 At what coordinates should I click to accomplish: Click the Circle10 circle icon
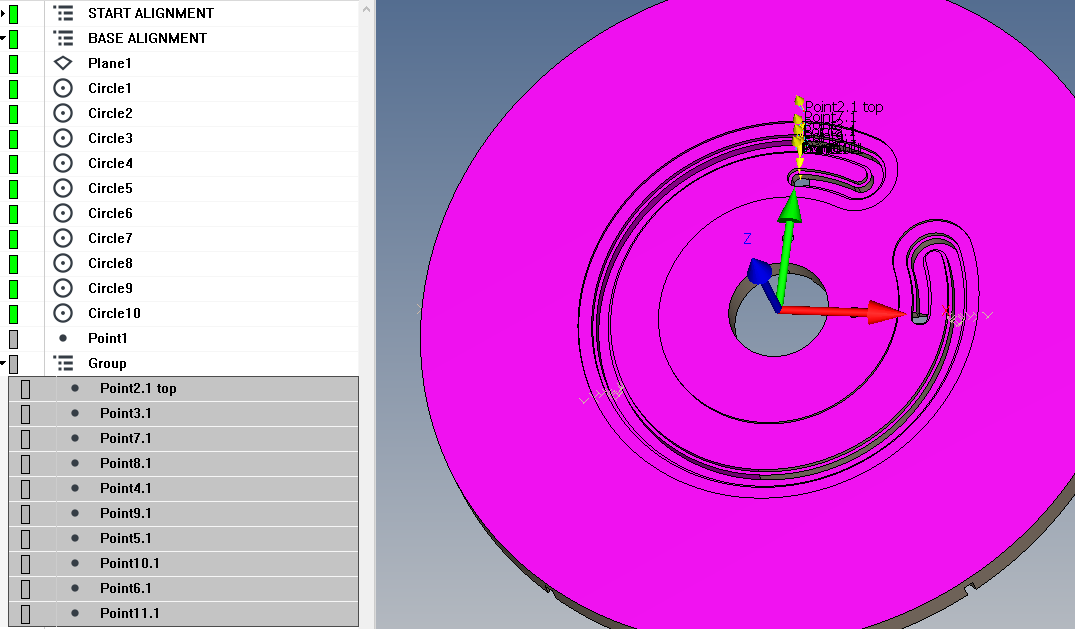pos(63,313)
